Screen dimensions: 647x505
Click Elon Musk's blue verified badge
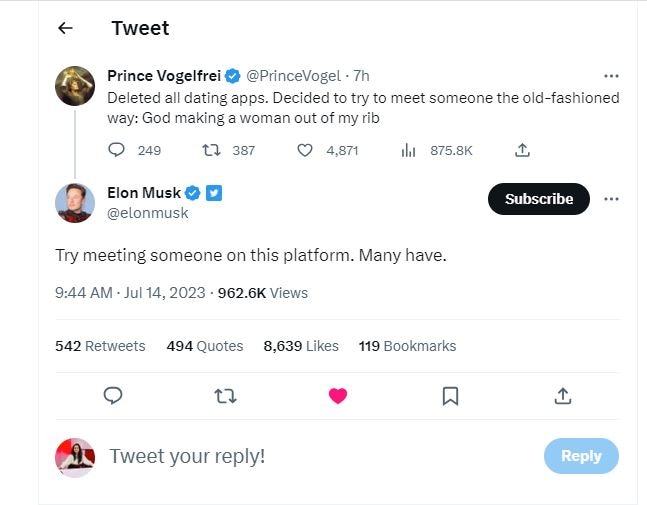pyautogui.click(x=192, y=193)
